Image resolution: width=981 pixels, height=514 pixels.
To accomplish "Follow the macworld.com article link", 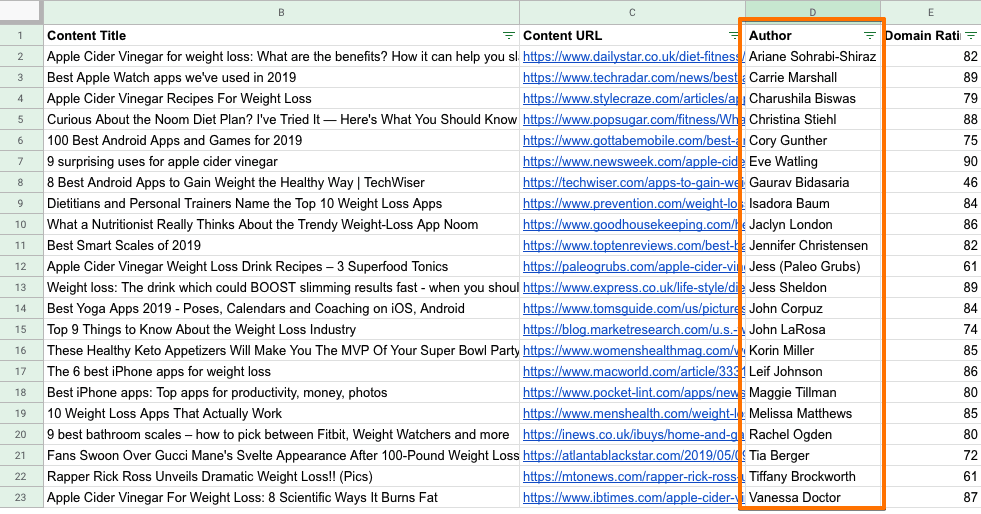I will click(x=632, y=372).
